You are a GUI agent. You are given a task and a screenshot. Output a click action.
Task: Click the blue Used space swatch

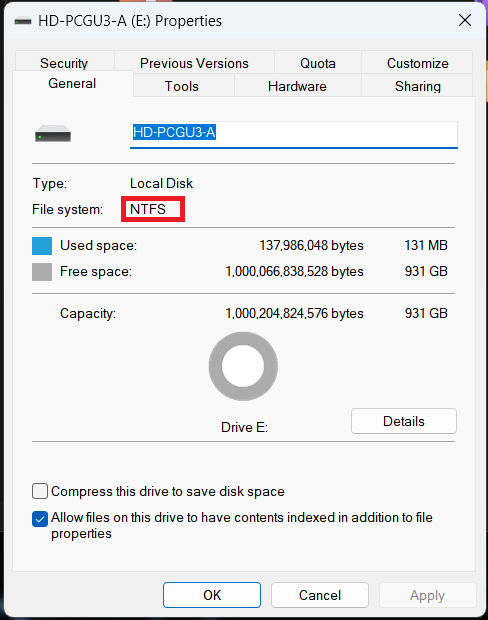42,246
